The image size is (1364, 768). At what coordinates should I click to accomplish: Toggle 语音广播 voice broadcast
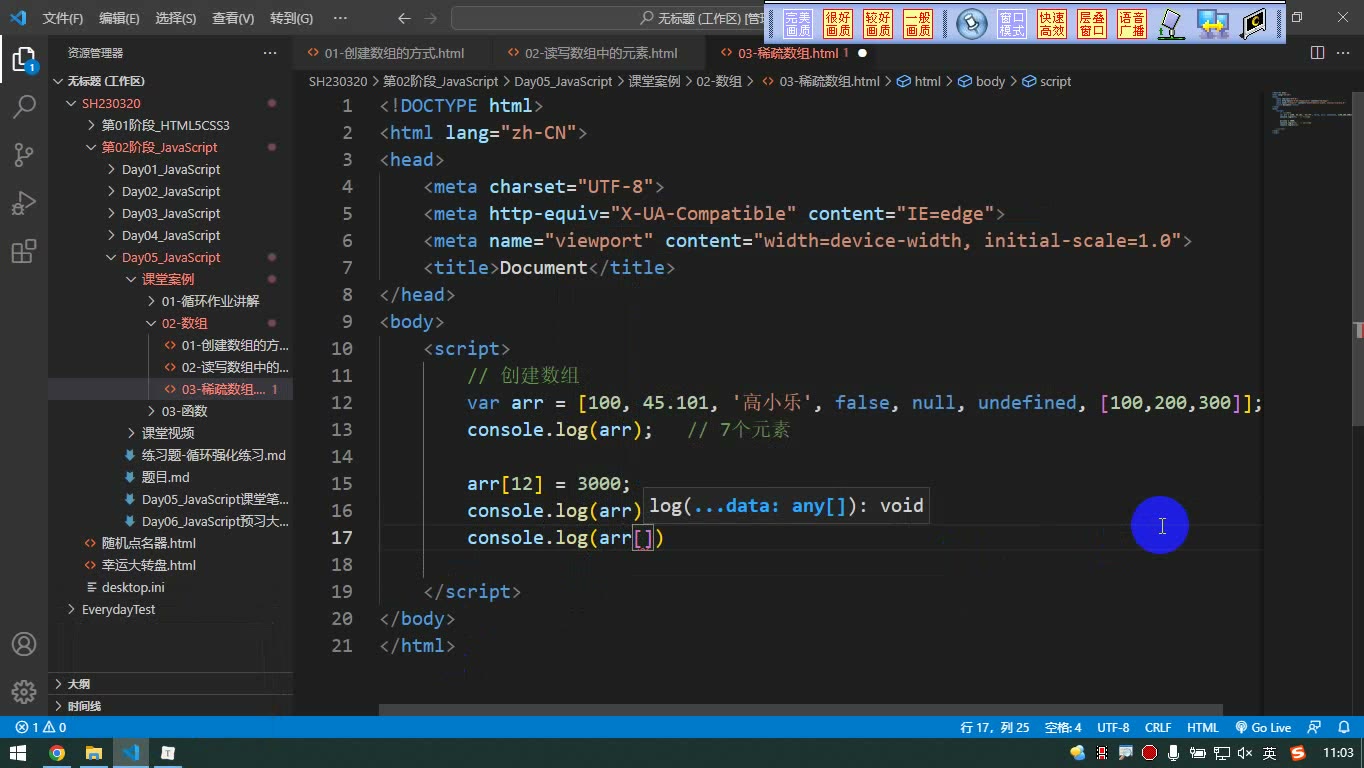tap(1132, 24)
